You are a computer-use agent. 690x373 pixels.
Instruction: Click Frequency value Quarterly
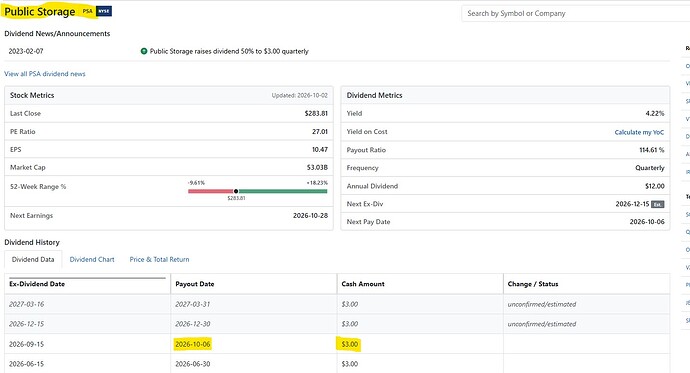pos(650,168)
